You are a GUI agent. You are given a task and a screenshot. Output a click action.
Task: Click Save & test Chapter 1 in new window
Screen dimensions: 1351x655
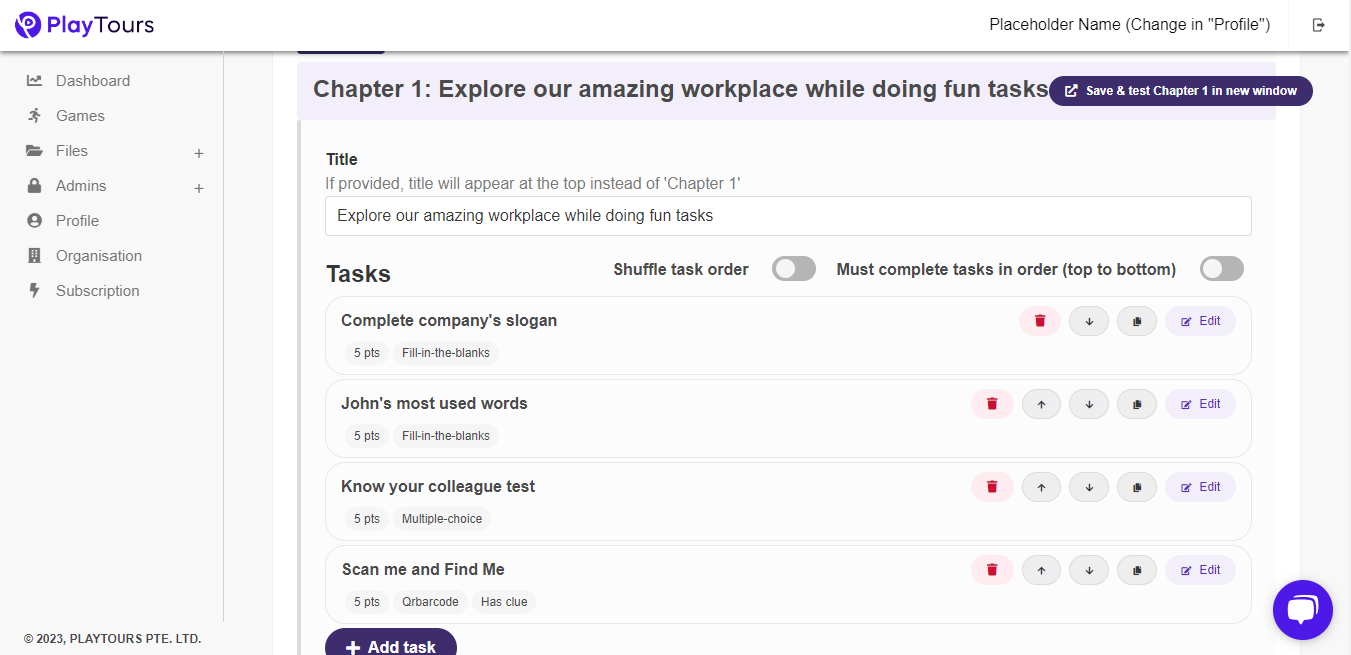pyautogui.click(x=1181, y=91)
